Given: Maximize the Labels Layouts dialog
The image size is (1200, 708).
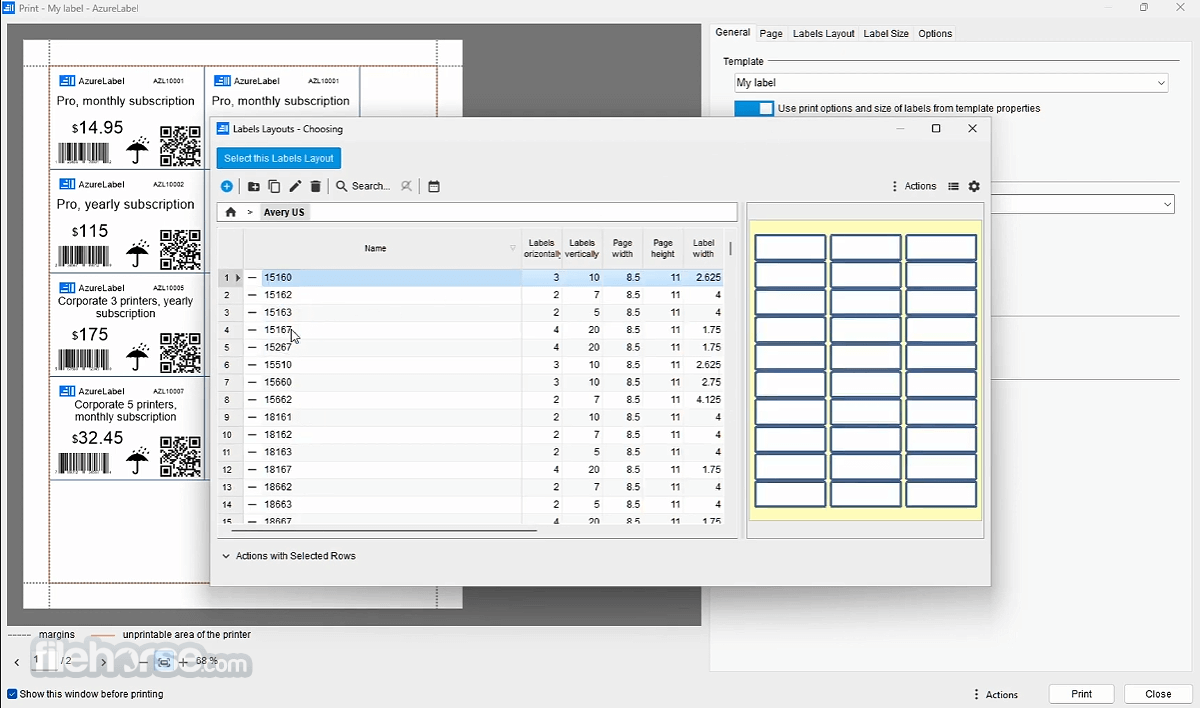Looking at the screenshot, I should click(x=936, y=128).
